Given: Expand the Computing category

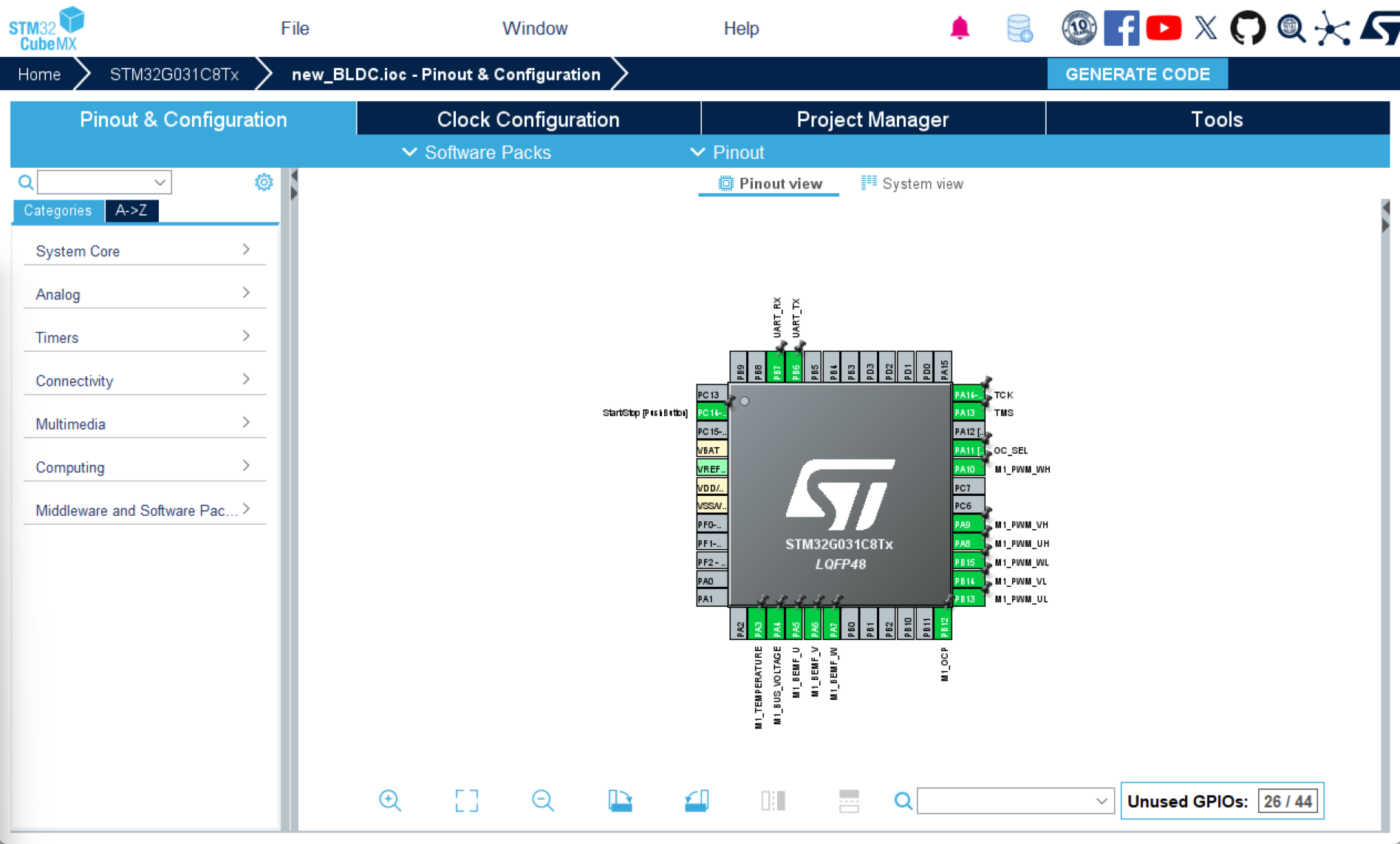Looking at the screenshot, I should 144,467.
